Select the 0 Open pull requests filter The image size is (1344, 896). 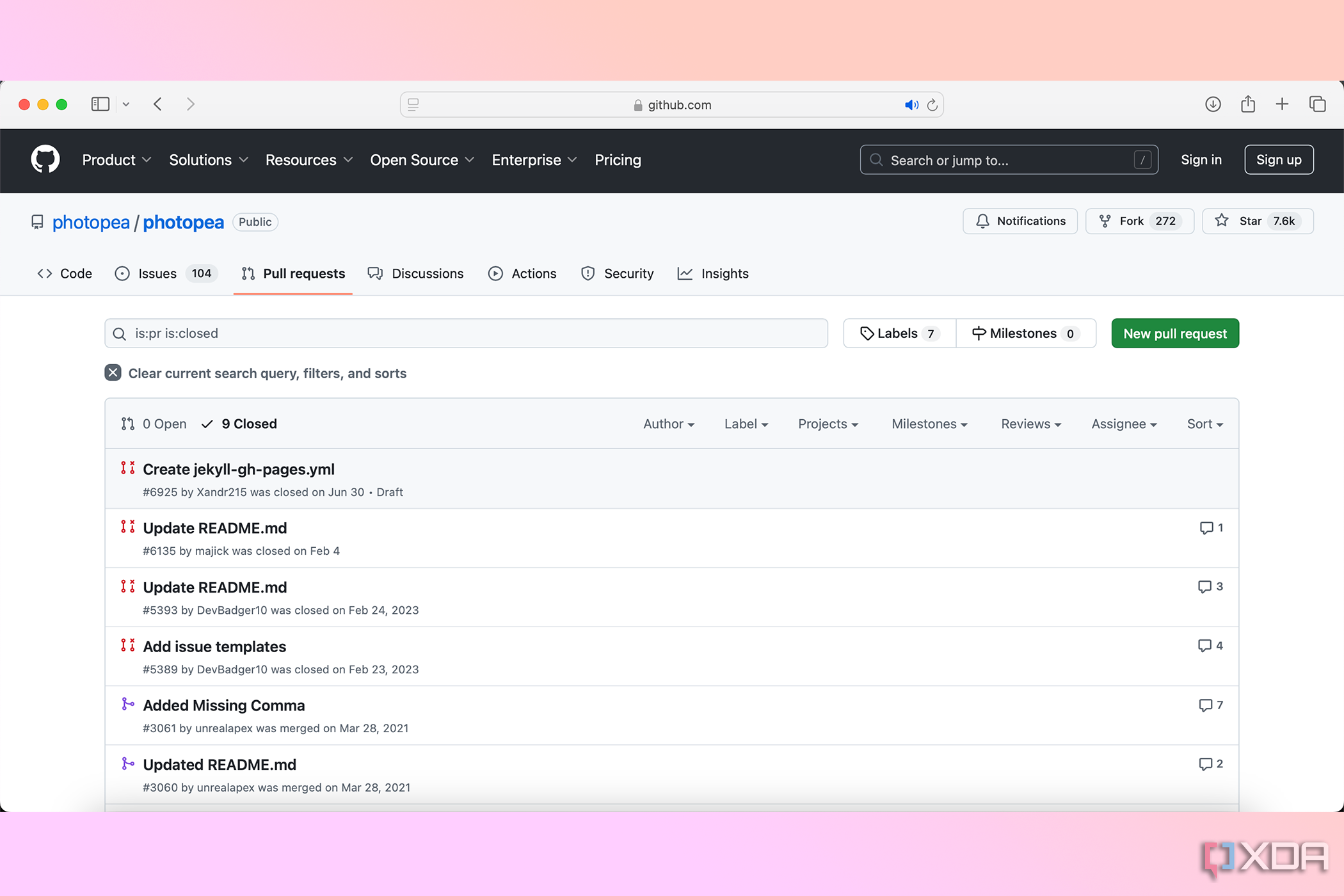click(154, 423)
